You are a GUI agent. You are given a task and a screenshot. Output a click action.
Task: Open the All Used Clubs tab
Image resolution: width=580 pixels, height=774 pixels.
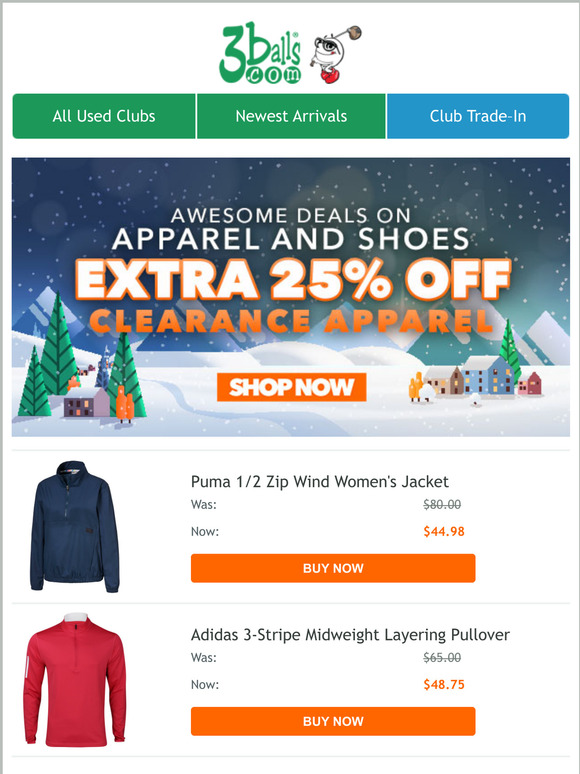point(104,116)
